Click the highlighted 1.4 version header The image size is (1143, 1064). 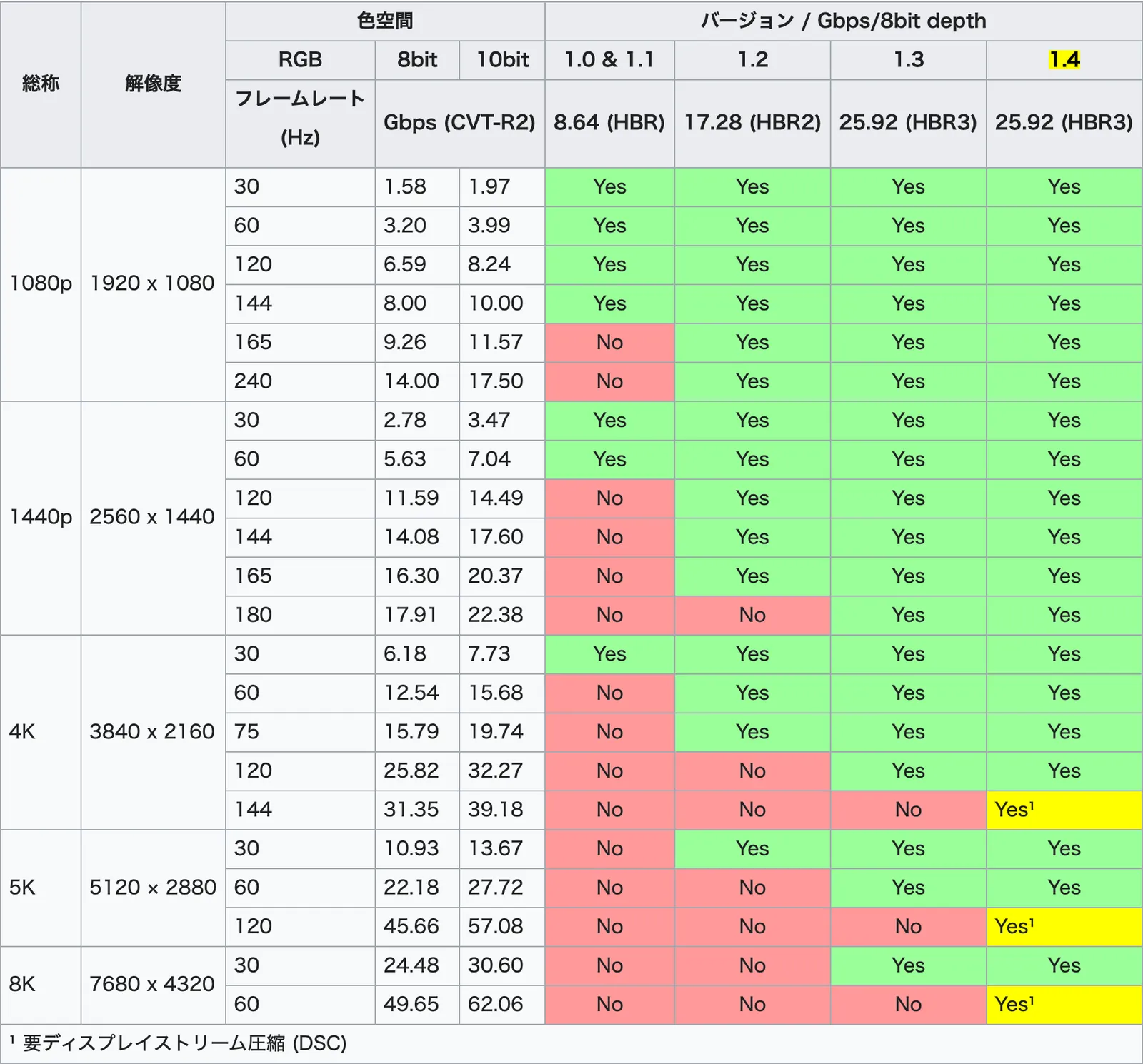click(1064, 60)
